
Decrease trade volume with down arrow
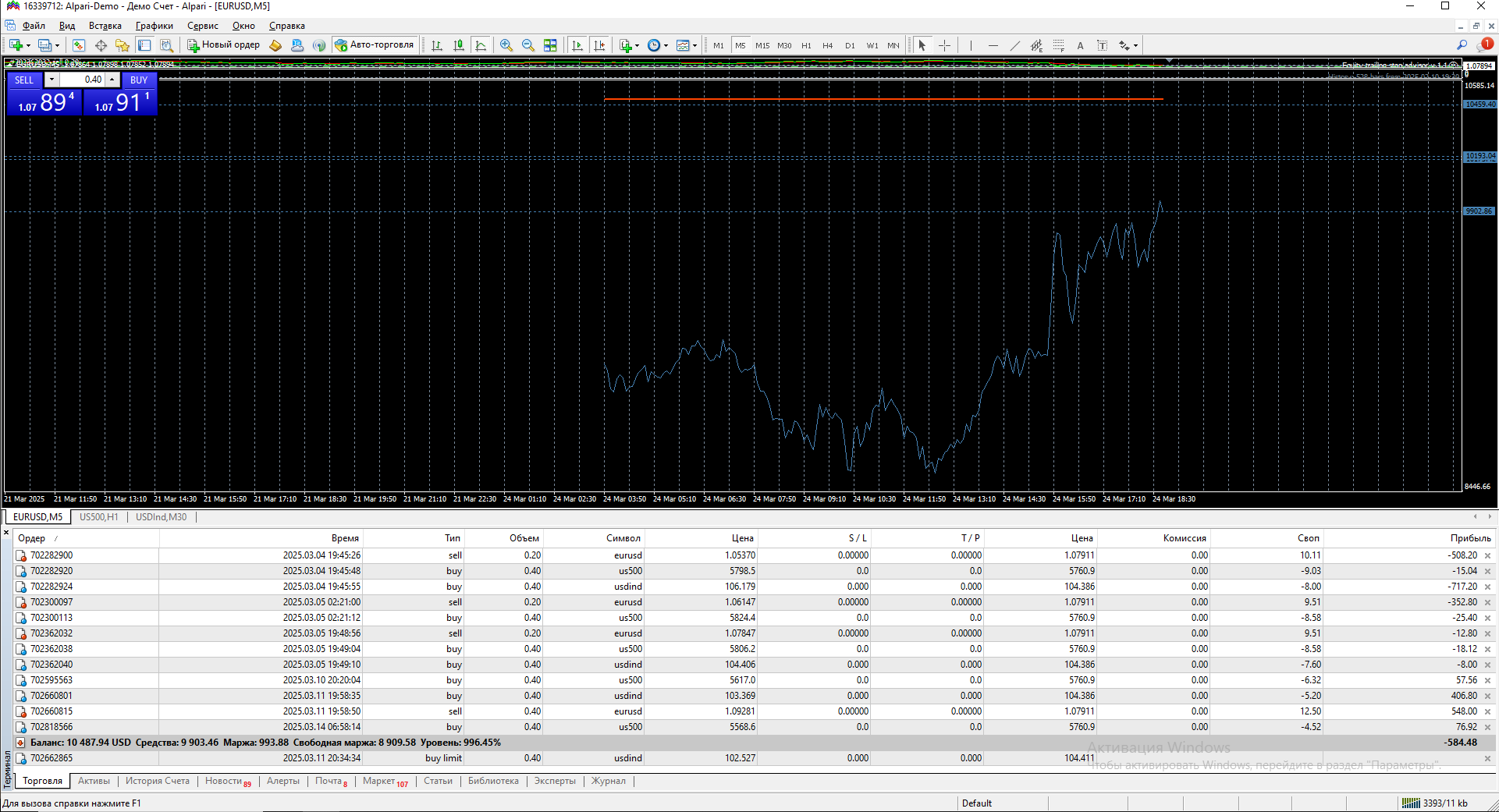coord(52,80)
